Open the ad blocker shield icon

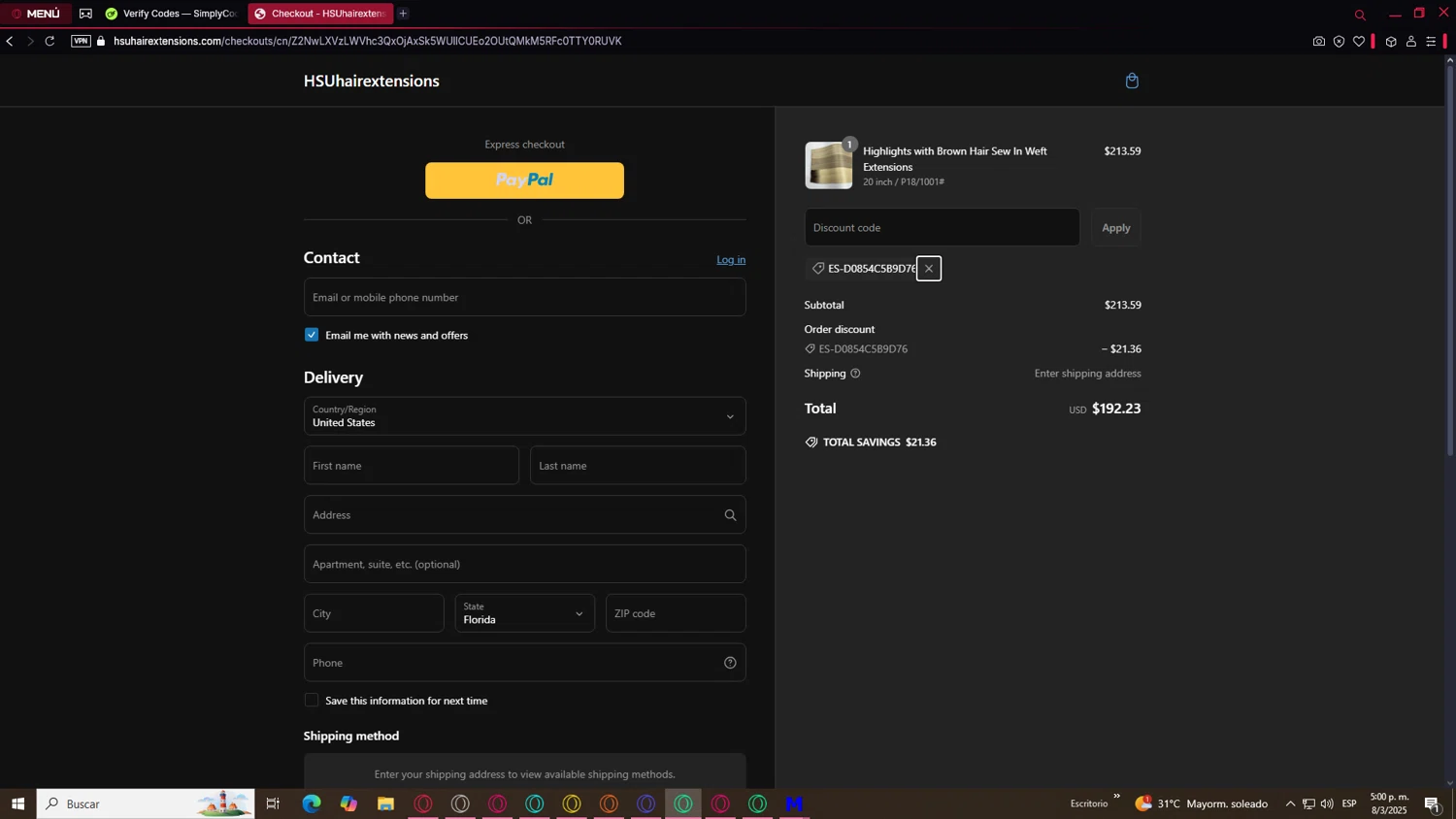[1339, 41]
